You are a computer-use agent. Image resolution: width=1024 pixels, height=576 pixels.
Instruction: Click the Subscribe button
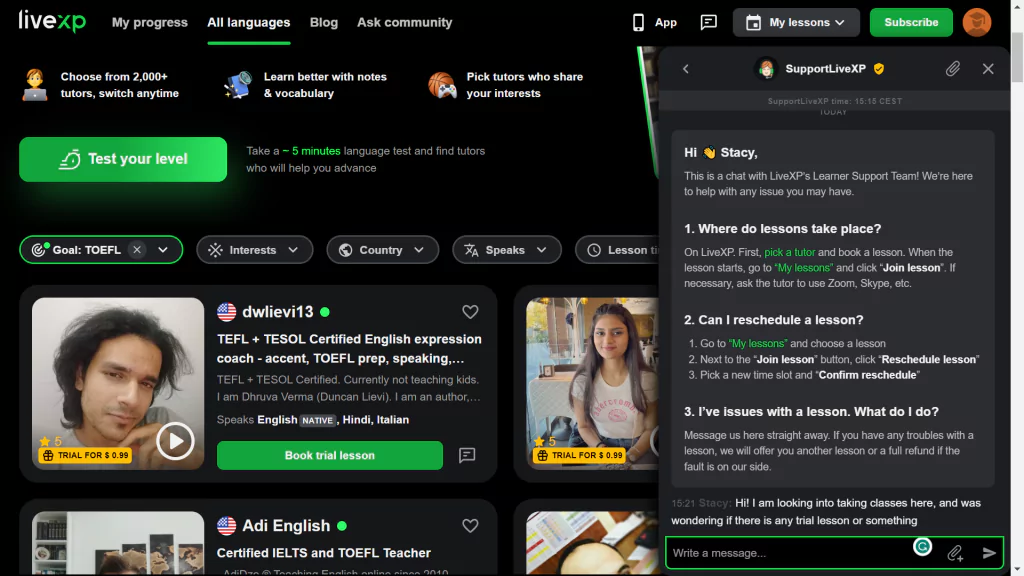pyautogui.click(x=911, y=22)
